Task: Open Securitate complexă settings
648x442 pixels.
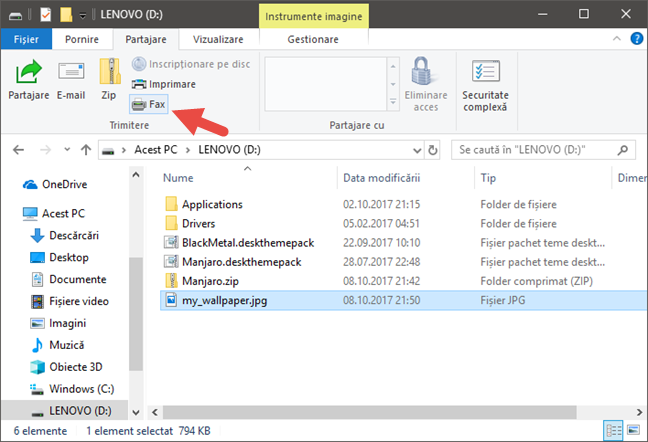Action: coord(485,86)
